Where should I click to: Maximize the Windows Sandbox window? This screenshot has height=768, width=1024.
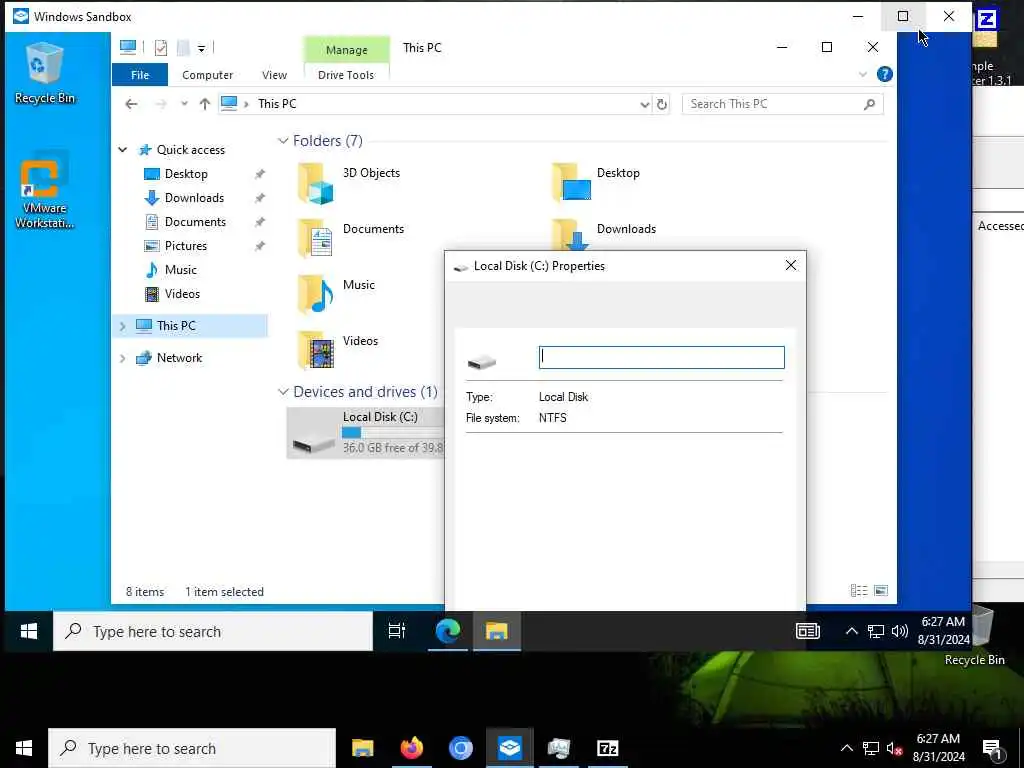click(x=903, y=16)
